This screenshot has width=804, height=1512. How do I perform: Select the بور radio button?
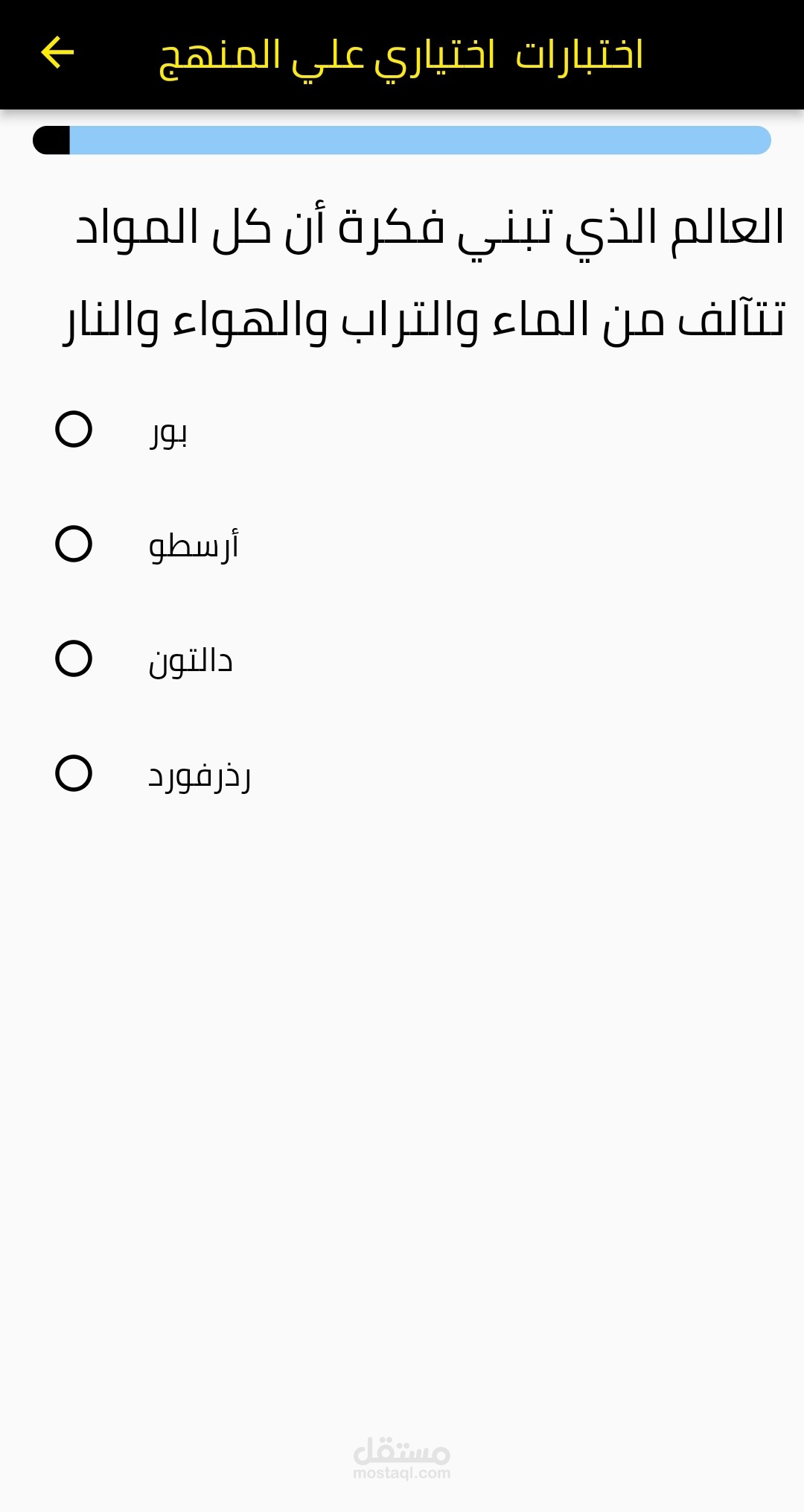point(74,429)
